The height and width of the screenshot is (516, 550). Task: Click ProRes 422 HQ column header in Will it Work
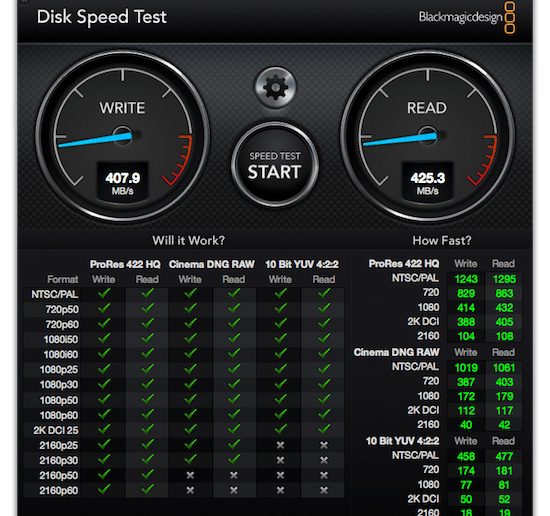pos(125,264)
